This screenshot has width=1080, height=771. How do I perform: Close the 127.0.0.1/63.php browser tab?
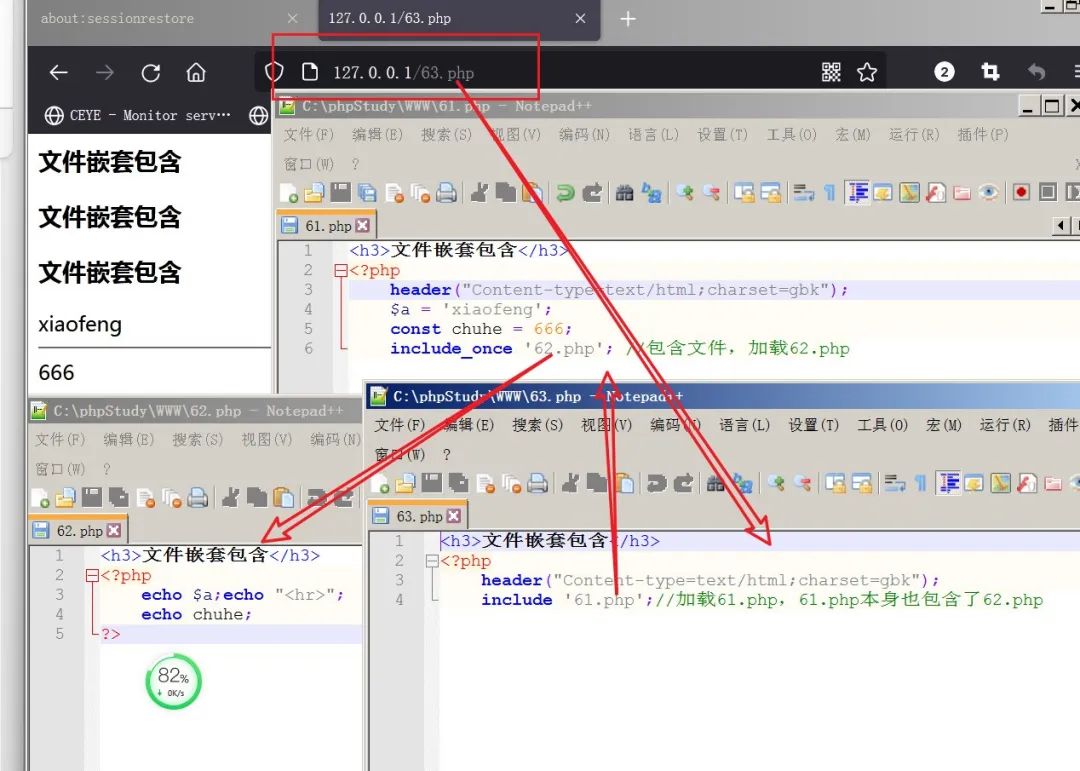click(x=581, y=19)
